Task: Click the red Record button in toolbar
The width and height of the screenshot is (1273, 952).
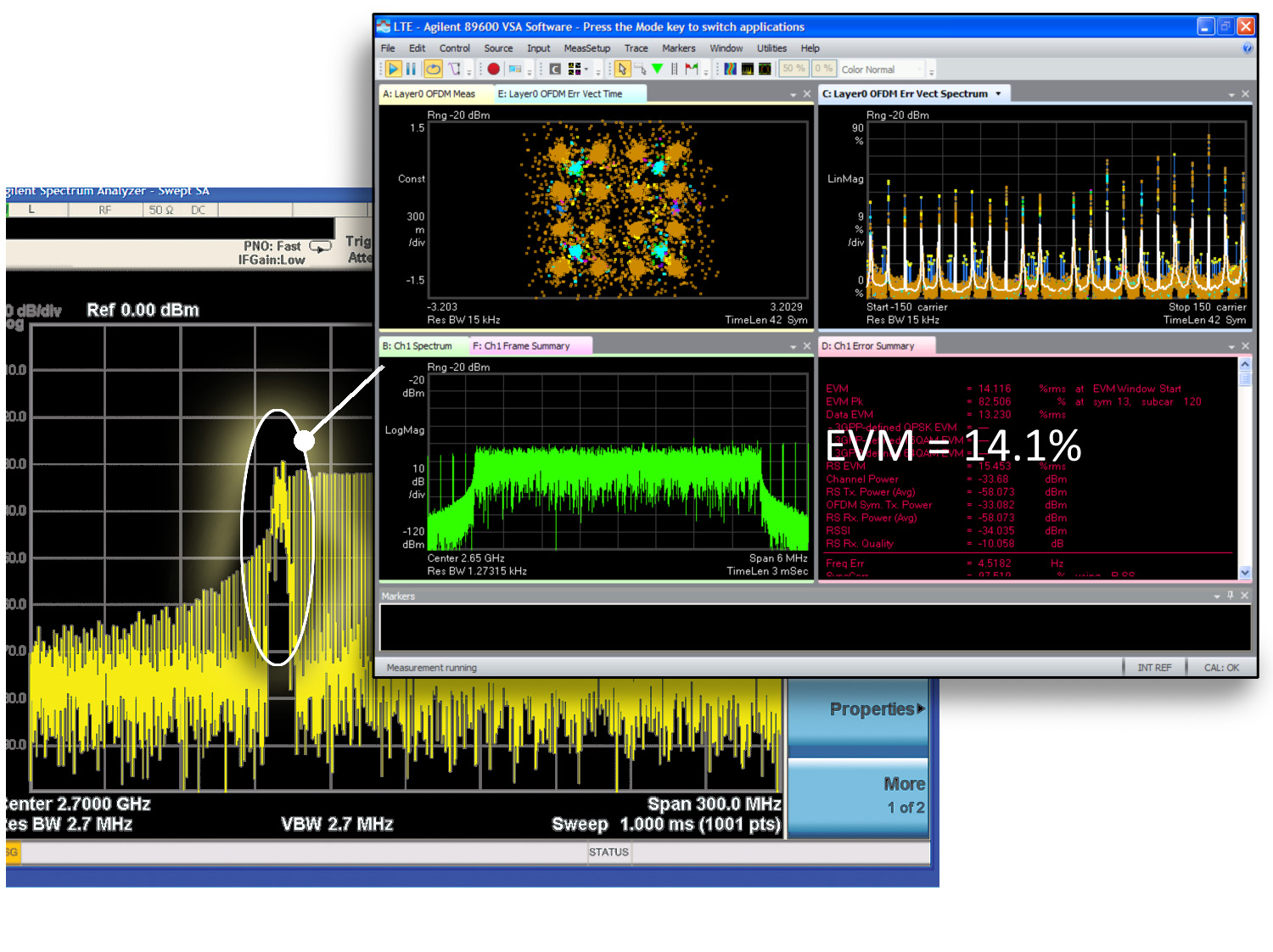Action: 493,69
